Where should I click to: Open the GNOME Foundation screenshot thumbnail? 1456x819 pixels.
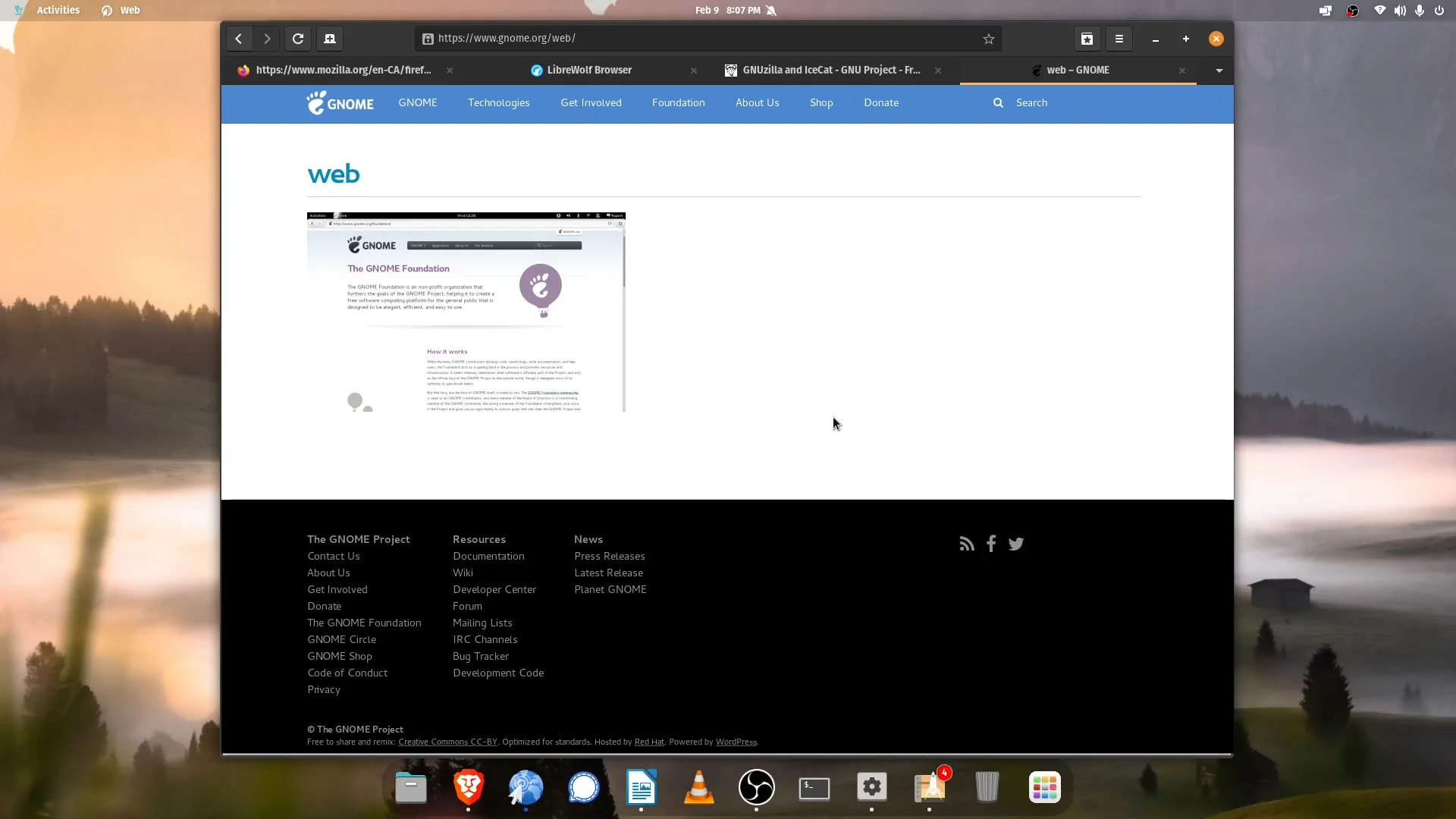pyautogui.click(x=466, y=312)
